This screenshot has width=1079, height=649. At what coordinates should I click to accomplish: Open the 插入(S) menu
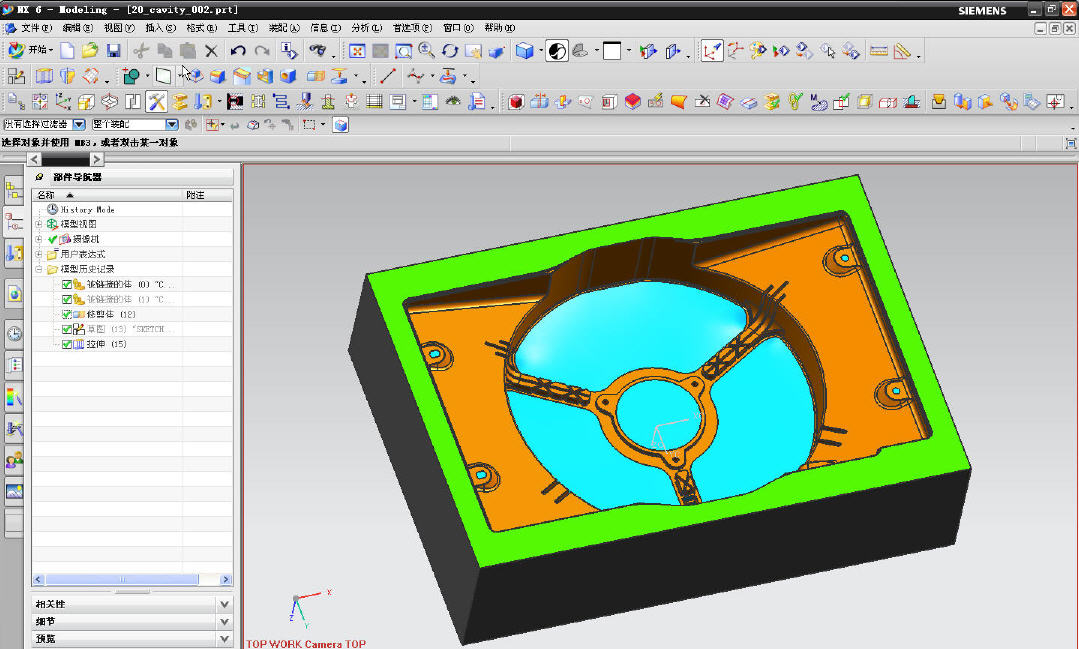coord(160,27)
